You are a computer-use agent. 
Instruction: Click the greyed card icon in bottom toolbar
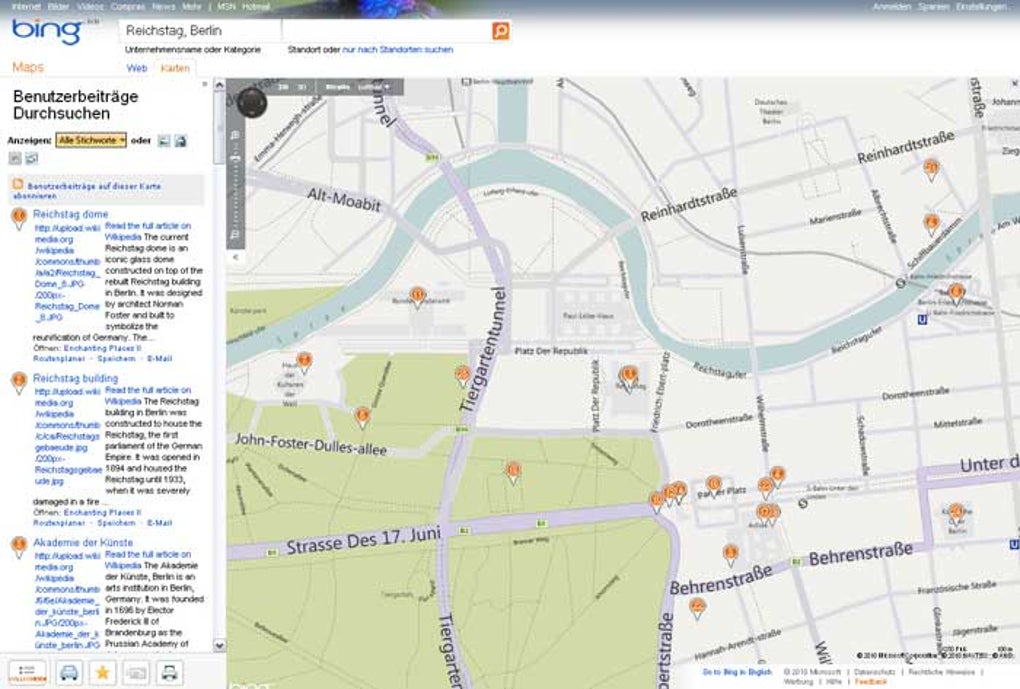pyautogui.click(x=136, y=673)
